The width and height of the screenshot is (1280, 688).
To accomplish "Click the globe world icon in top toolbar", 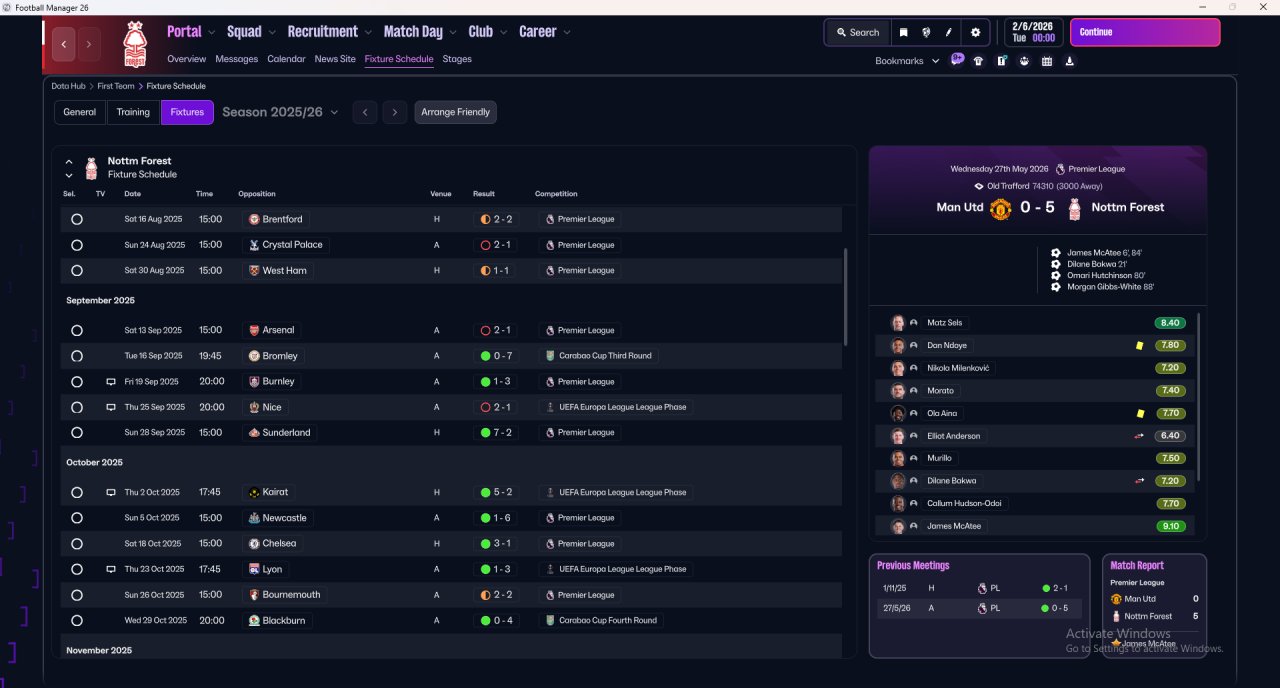I will [x=926, y=32].
